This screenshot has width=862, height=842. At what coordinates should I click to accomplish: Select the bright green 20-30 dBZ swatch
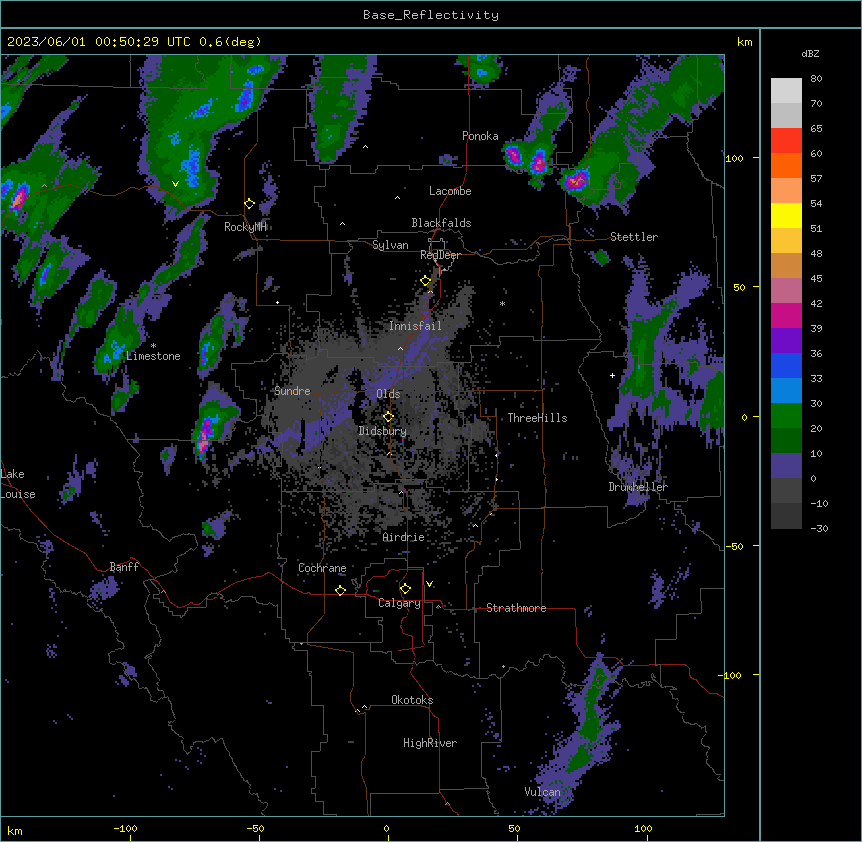[x=786, y=416]
